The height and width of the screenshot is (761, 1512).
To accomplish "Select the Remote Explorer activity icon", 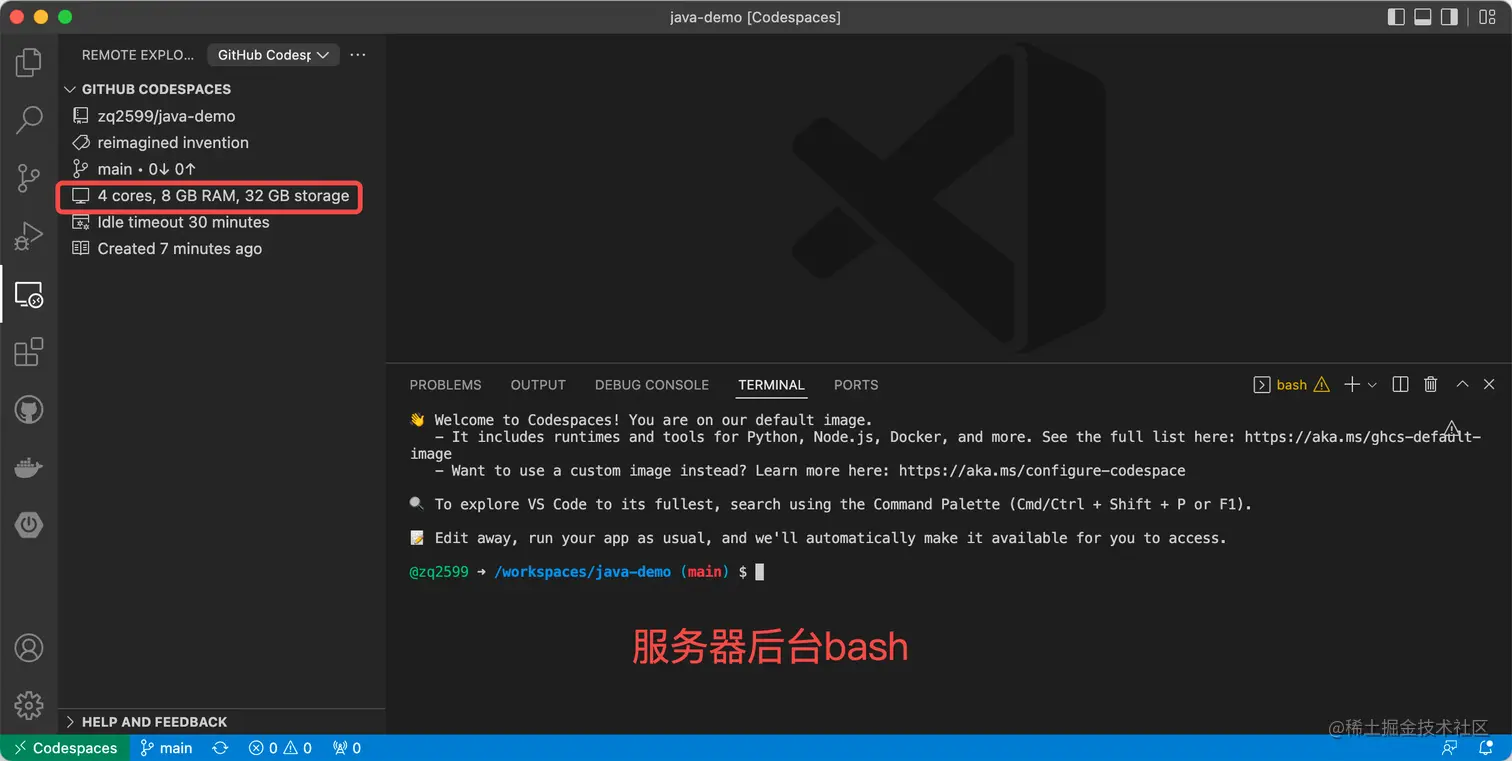I will click(29, 295).
